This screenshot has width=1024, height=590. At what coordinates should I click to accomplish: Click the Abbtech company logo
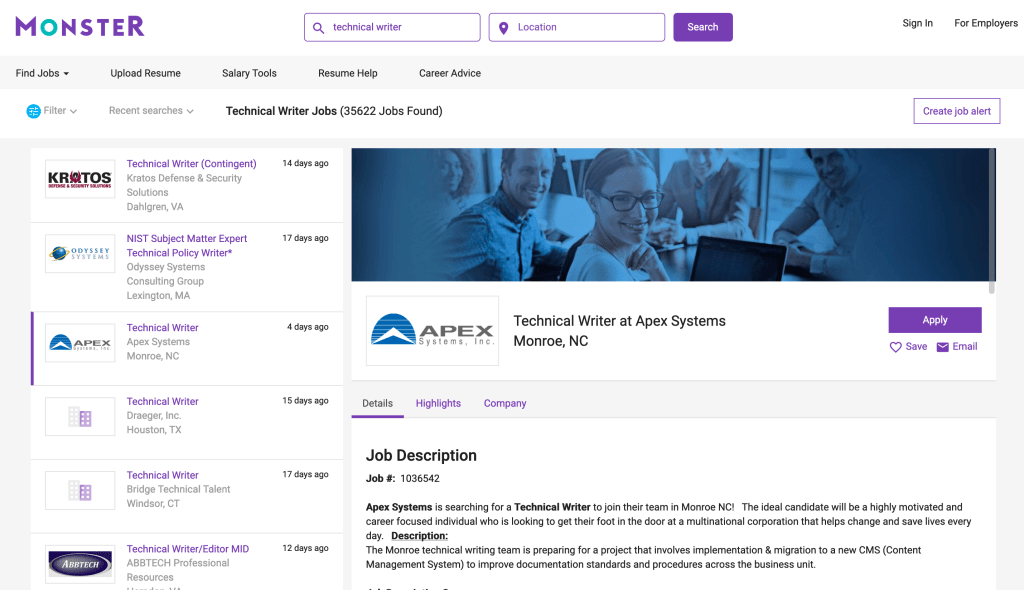80,564
